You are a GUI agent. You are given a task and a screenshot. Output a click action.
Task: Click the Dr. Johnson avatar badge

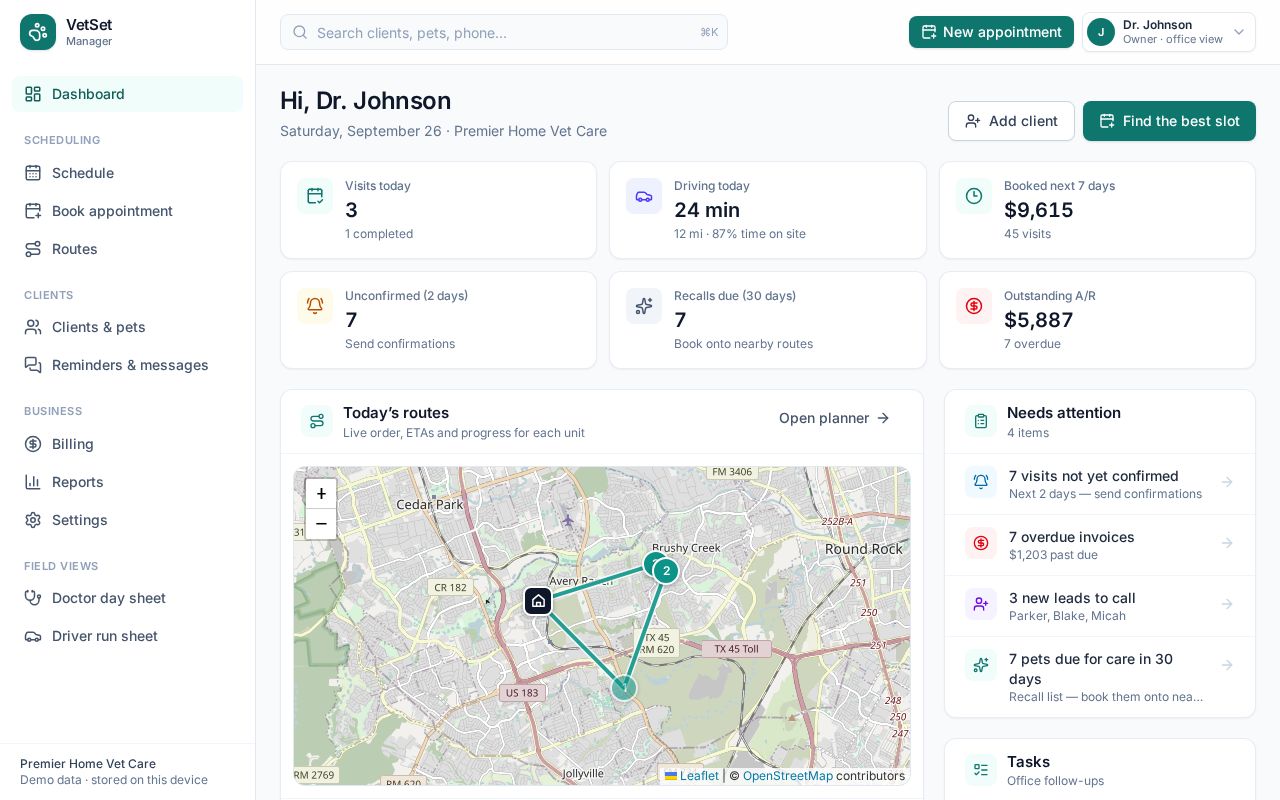tap(1101, 32)
